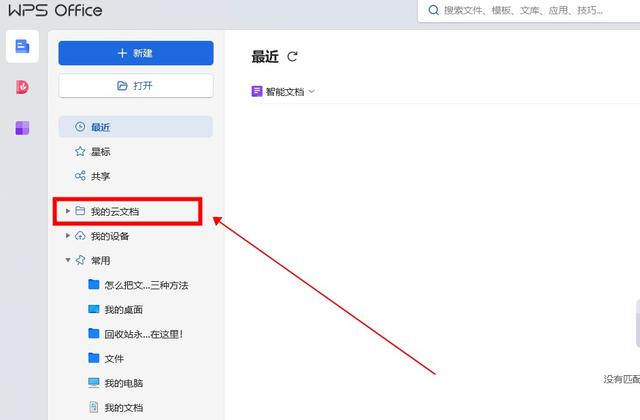Expand the 我的云文档 triangle
This screenshot has height=420, width=640.
tap(68, 211)
